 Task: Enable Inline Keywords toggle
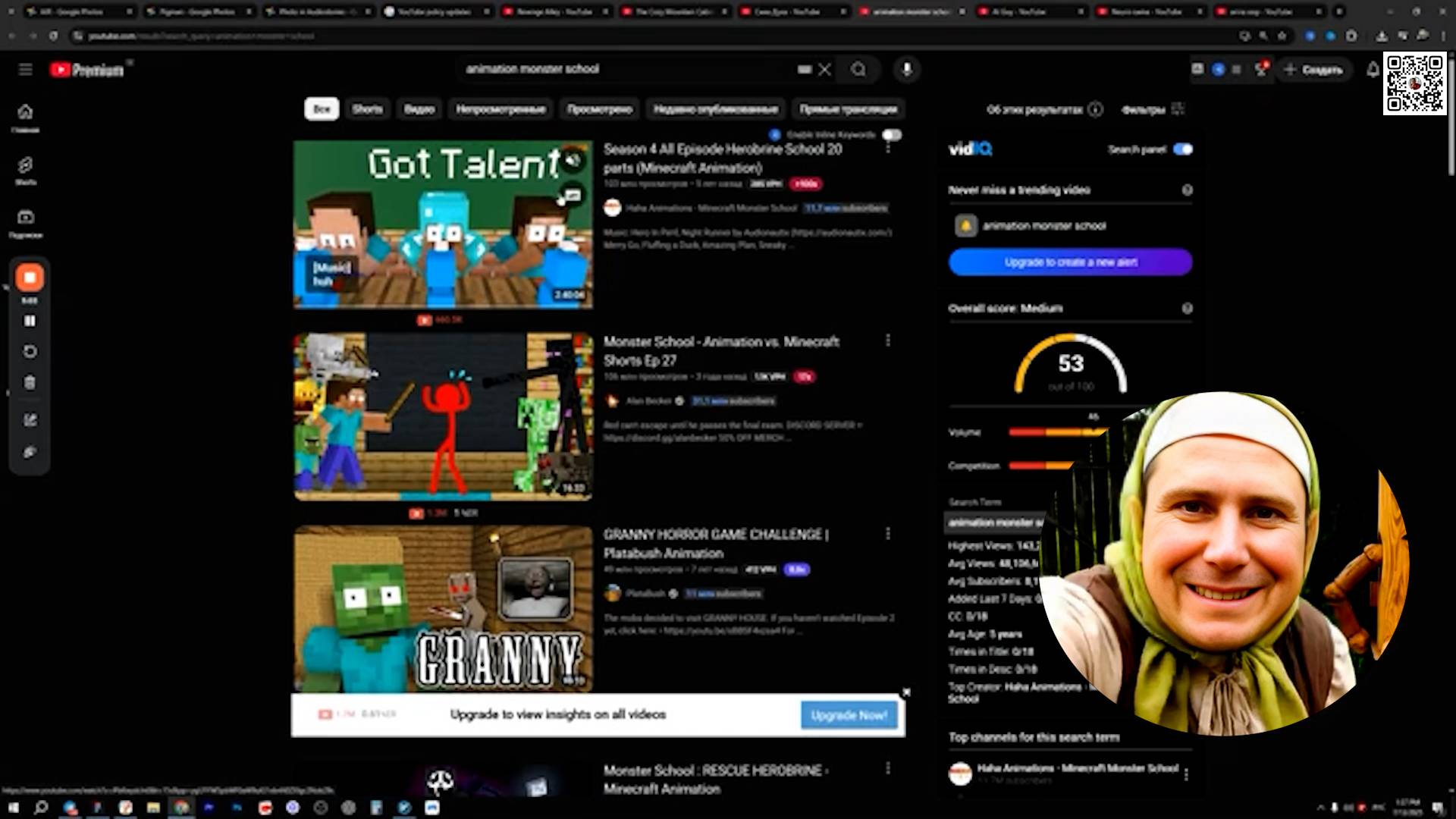(893, 134)
